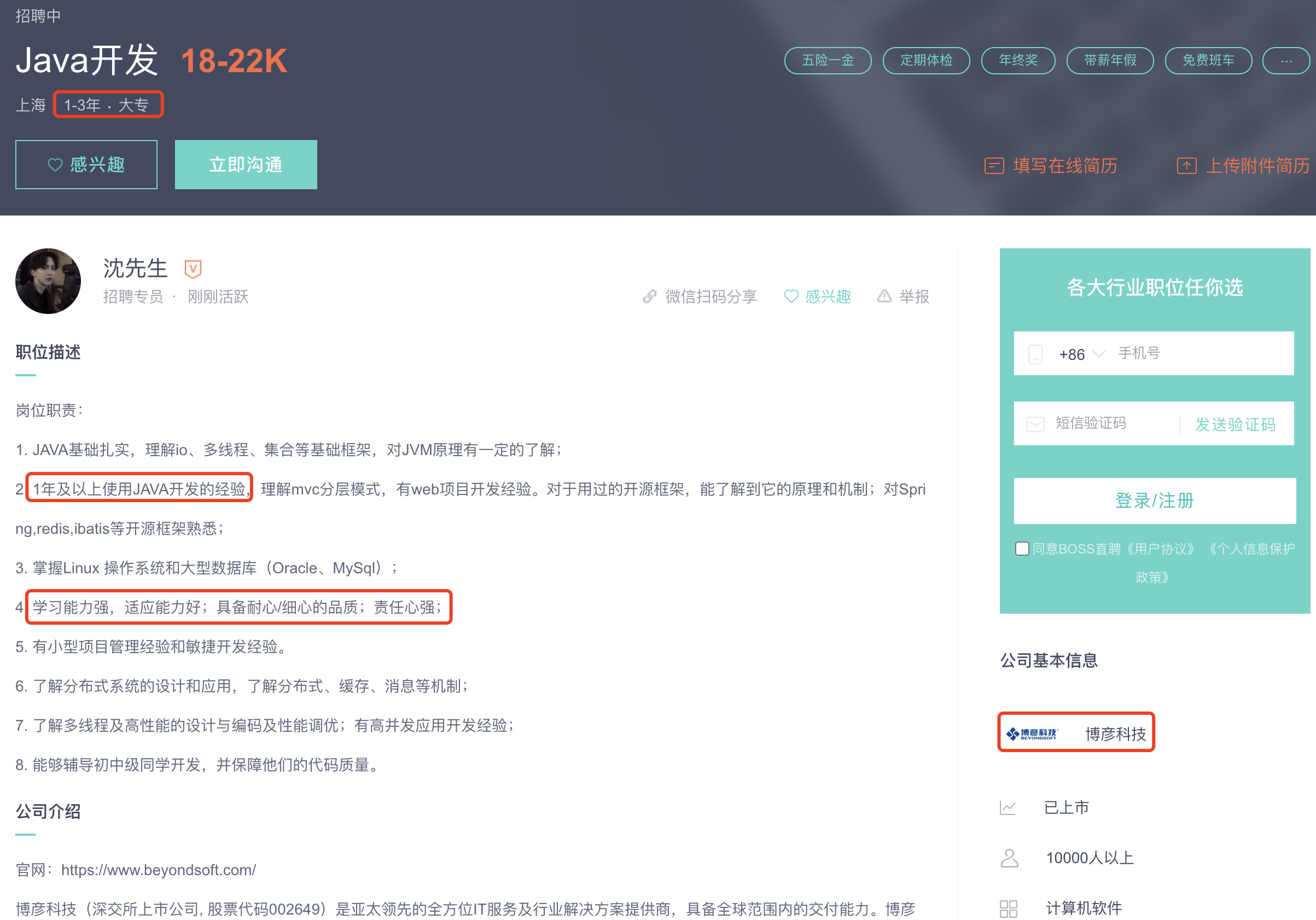Click the recruiter avatar photo of 沈先生
This screenshot has width=1316, height=920.
point(48,281)
